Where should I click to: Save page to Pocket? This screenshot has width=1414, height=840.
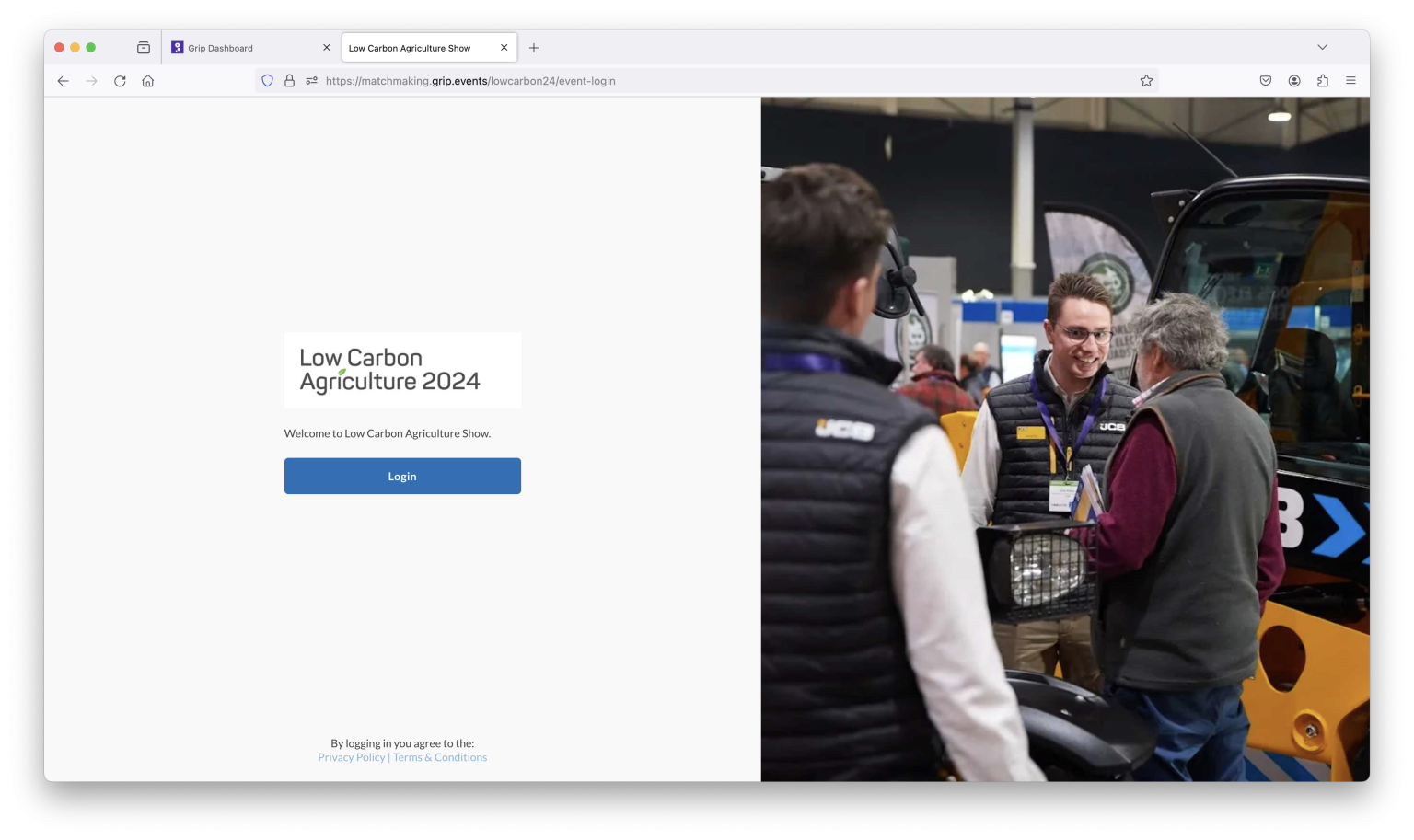1264,80
